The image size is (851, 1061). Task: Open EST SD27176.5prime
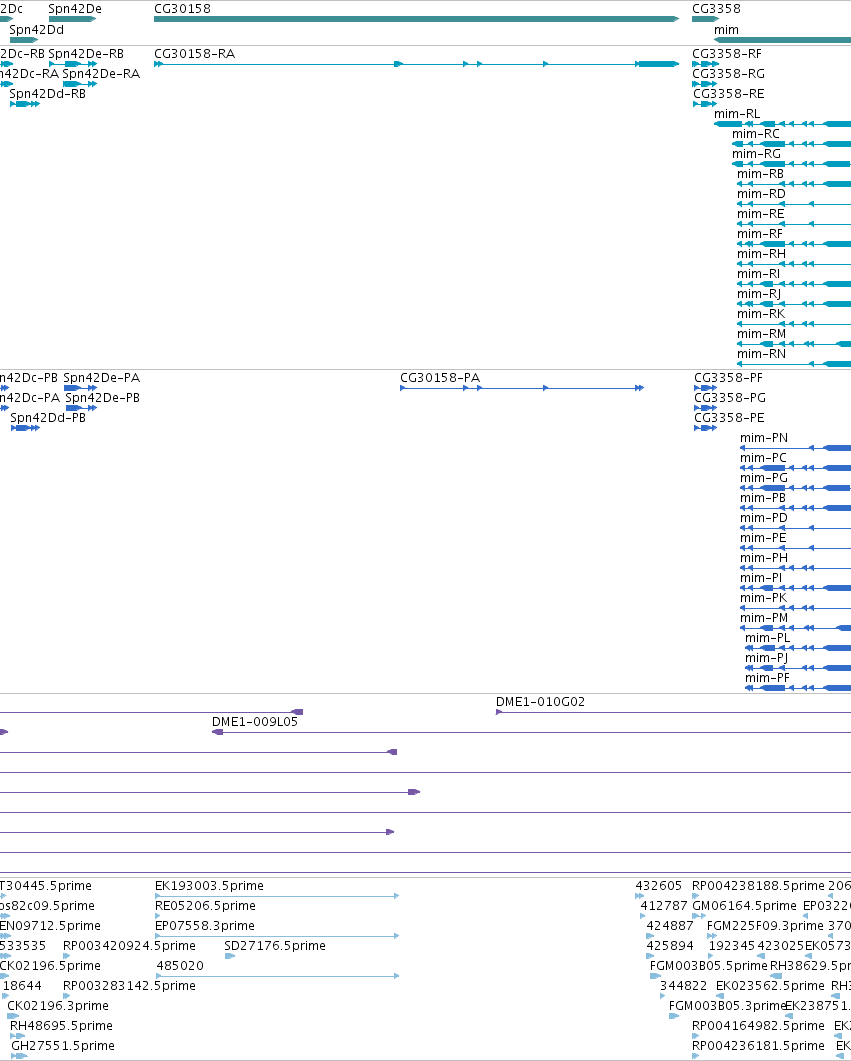coord(275,945)
